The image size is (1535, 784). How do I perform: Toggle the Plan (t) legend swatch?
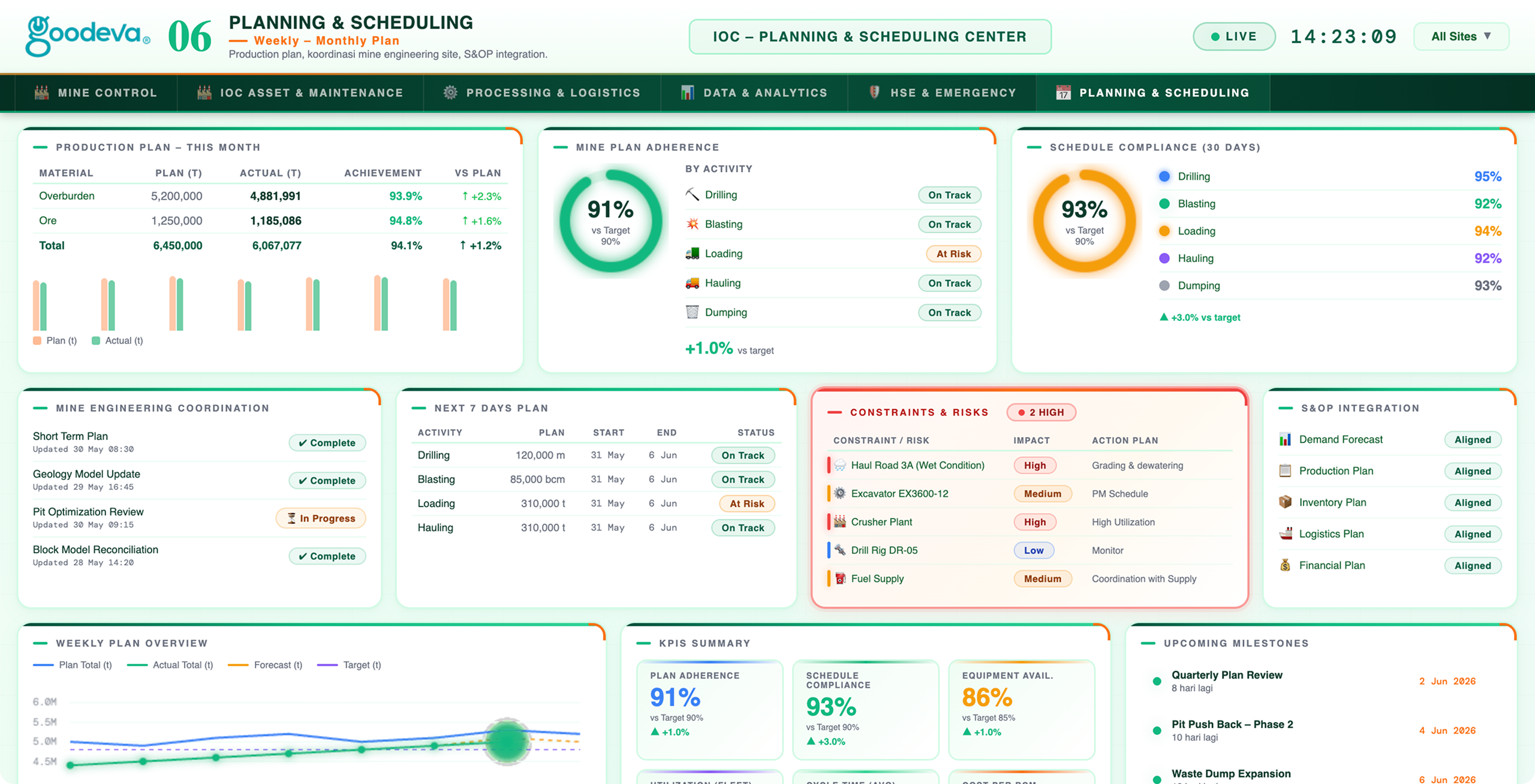pos(37,340)
